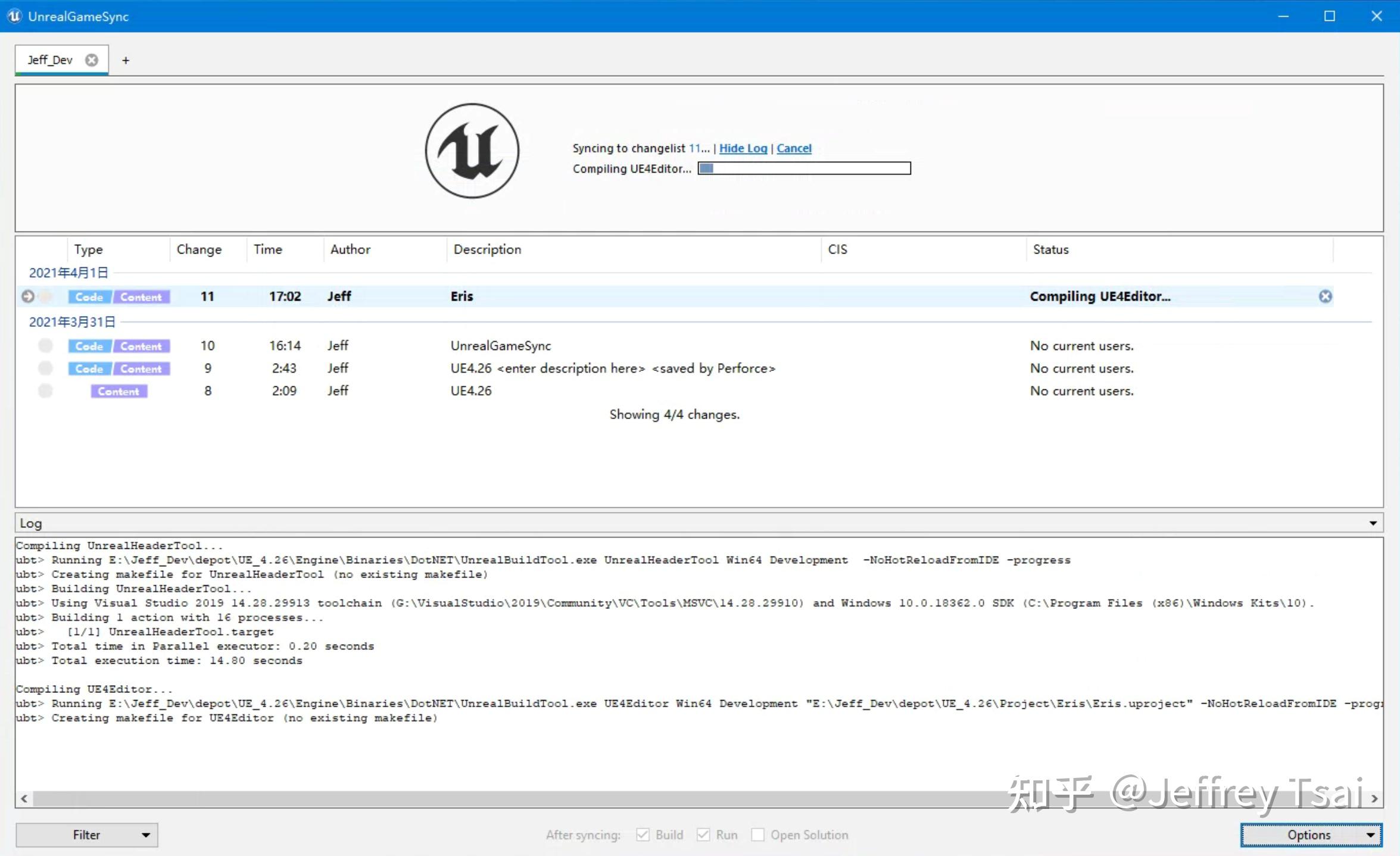This screenshot has width=1400, height=856.
Task: Click the grey status circle beside change 9
Action: 45,368
